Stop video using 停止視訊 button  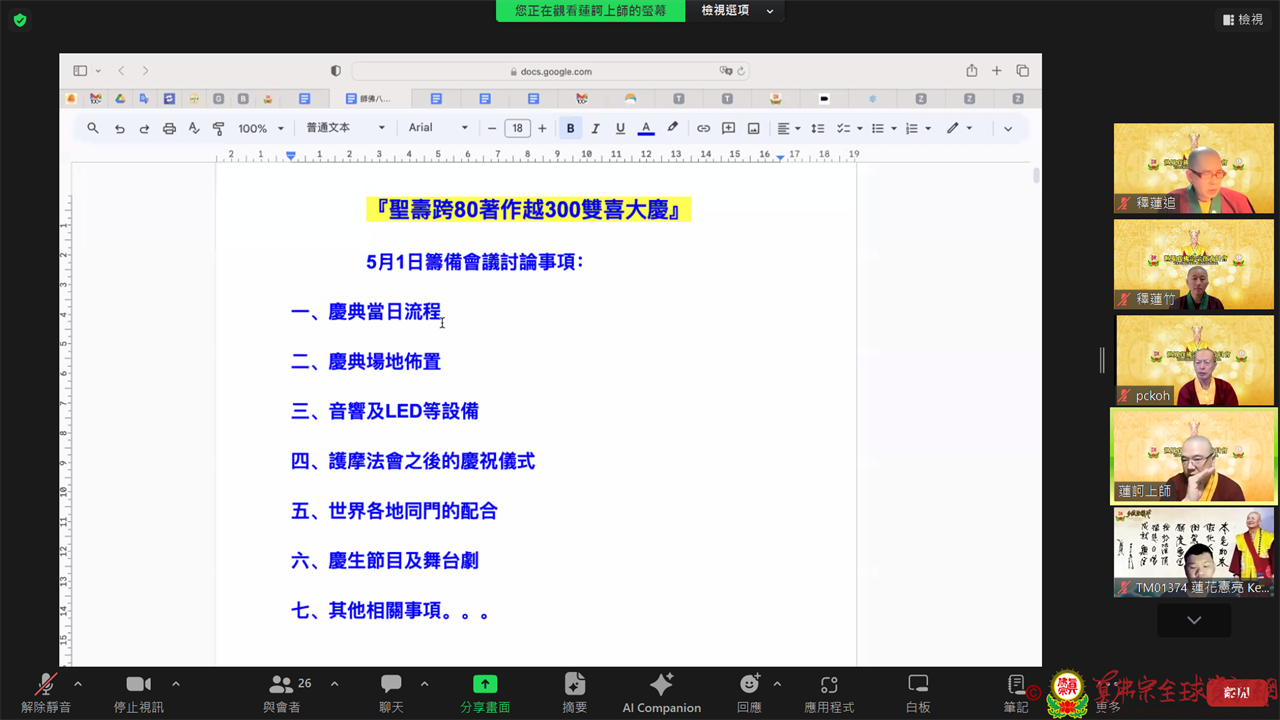[138, 692]
